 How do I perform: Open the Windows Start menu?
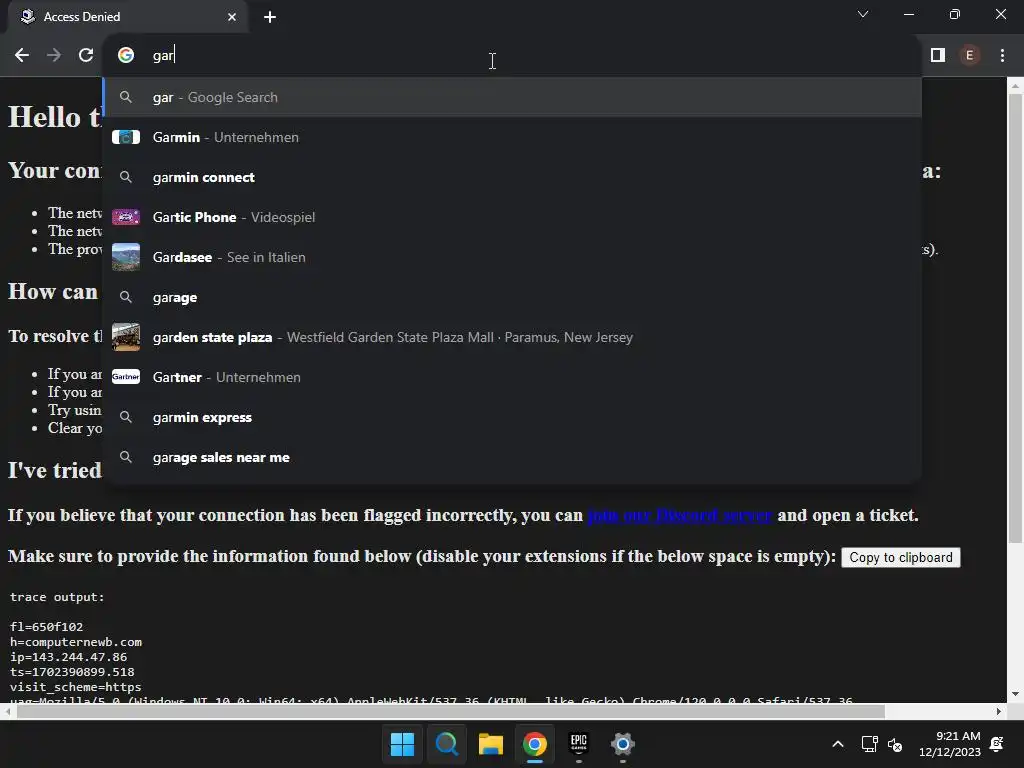(x=402, y=744)
